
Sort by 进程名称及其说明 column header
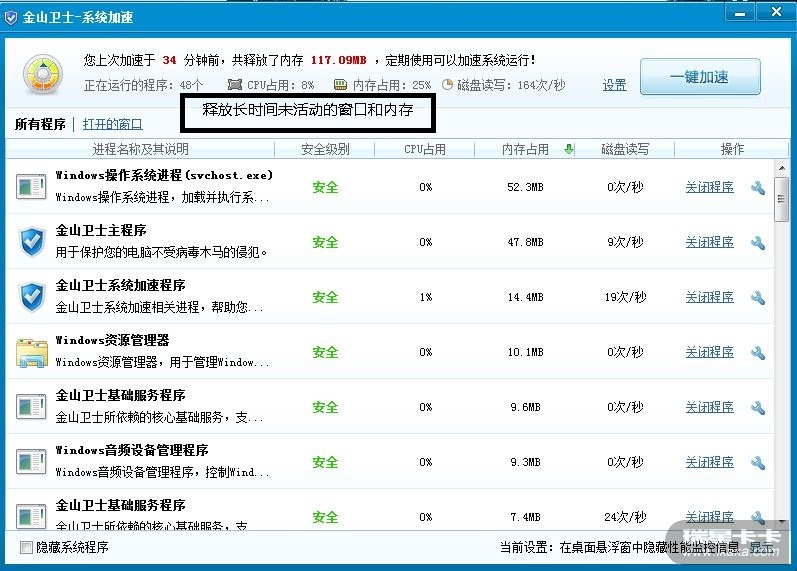140,149
